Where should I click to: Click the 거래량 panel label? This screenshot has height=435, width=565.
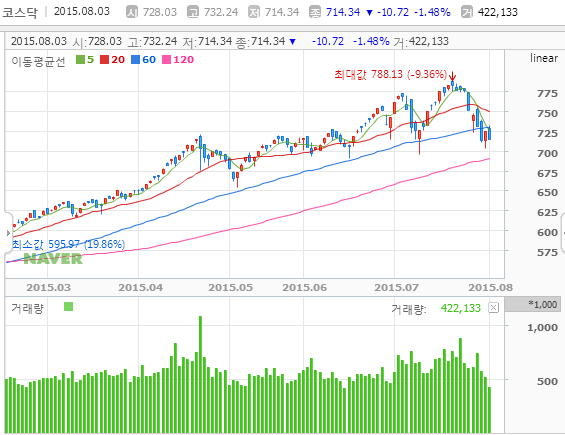coord(27,309)
